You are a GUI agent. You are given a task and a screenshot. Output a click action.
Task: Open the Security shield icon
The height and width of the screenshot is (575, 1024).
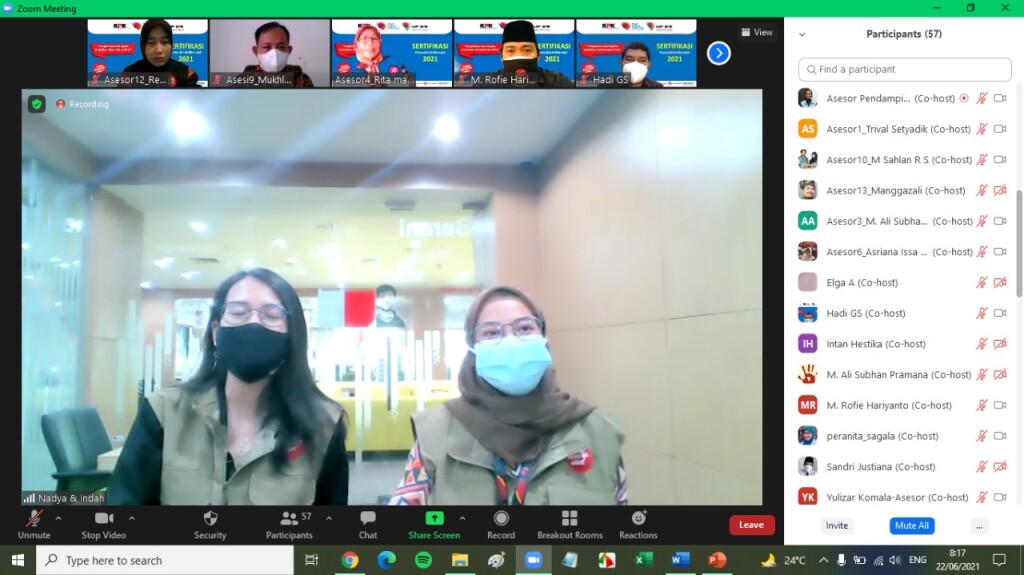[210, 519]
